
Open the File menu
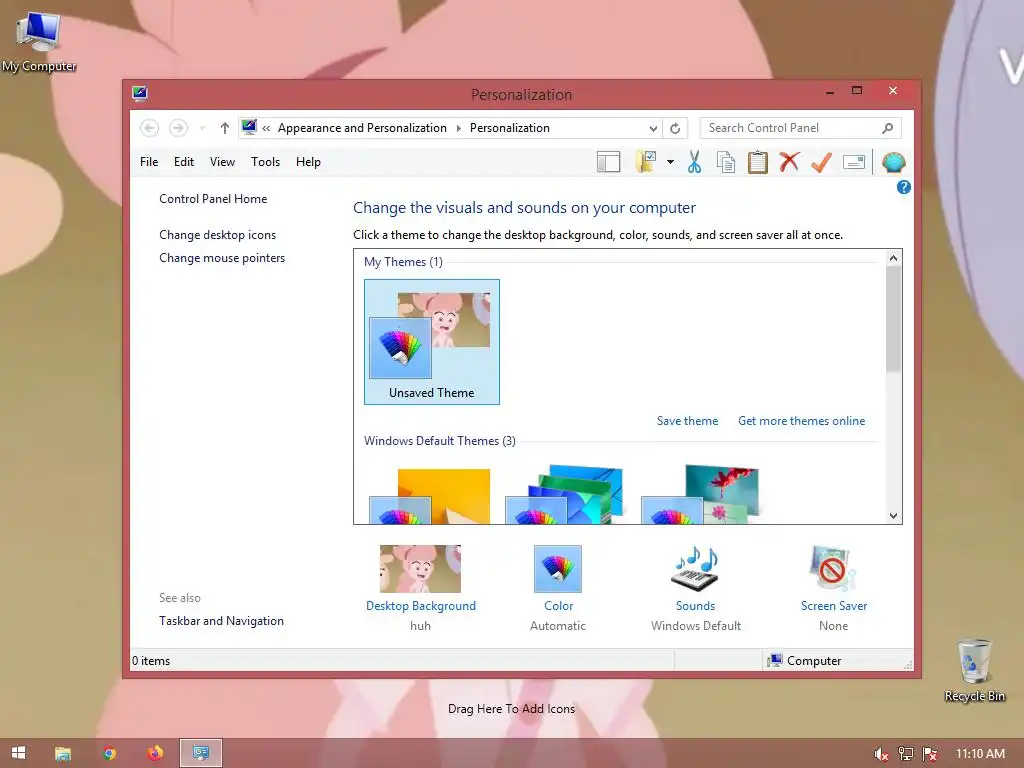coord(149,162)
